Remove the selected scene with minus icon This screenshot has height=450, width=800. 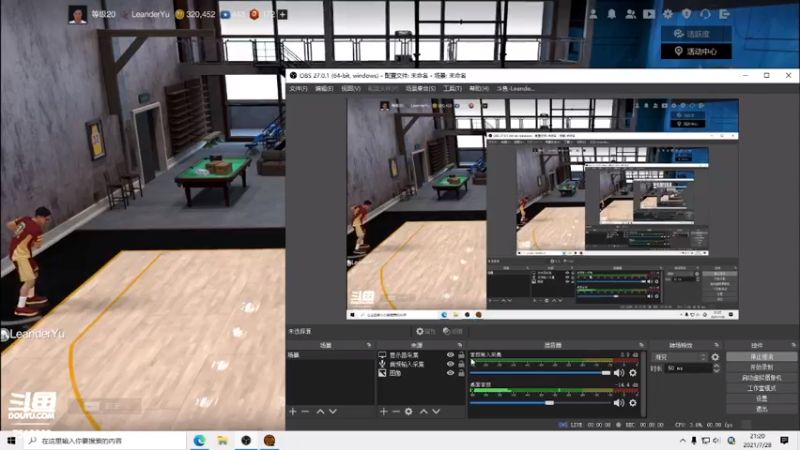[x=305, y=411]
